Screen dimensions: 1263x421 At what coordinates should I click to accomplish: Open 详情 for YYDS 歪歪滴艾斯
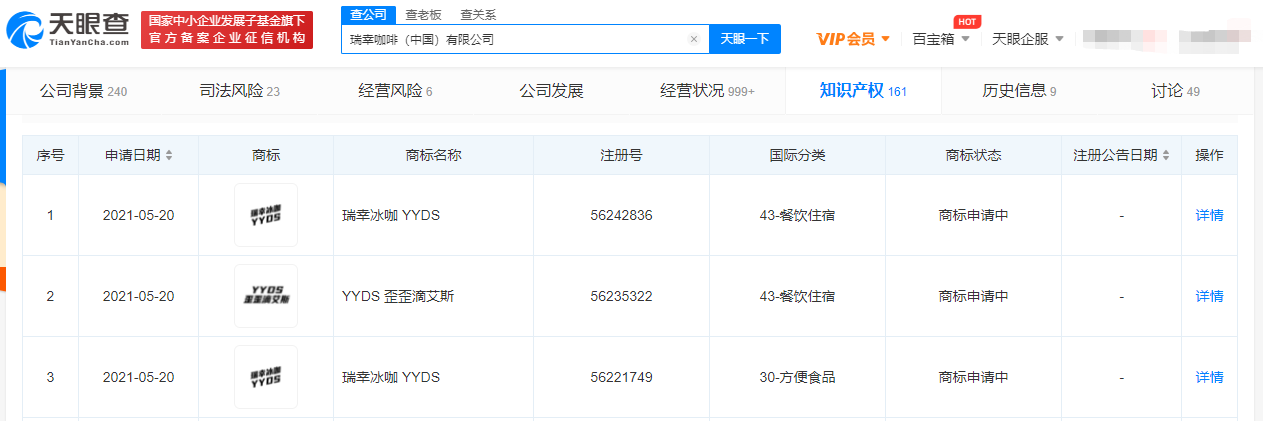pos(1209,296)
